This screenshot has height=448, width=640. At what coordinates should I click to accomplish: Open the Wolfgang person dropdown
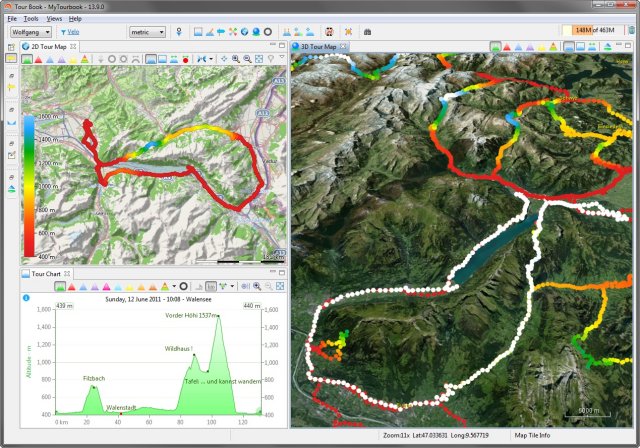[31, 32]
